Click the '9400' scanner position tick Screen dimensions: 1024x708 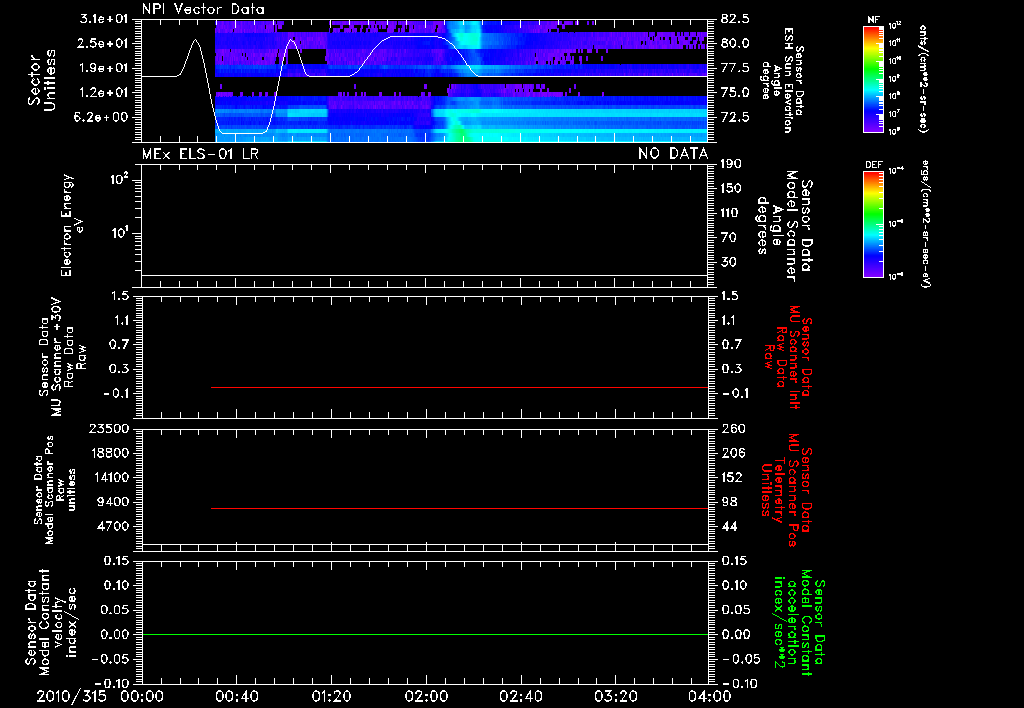click(x=113, y=502)
